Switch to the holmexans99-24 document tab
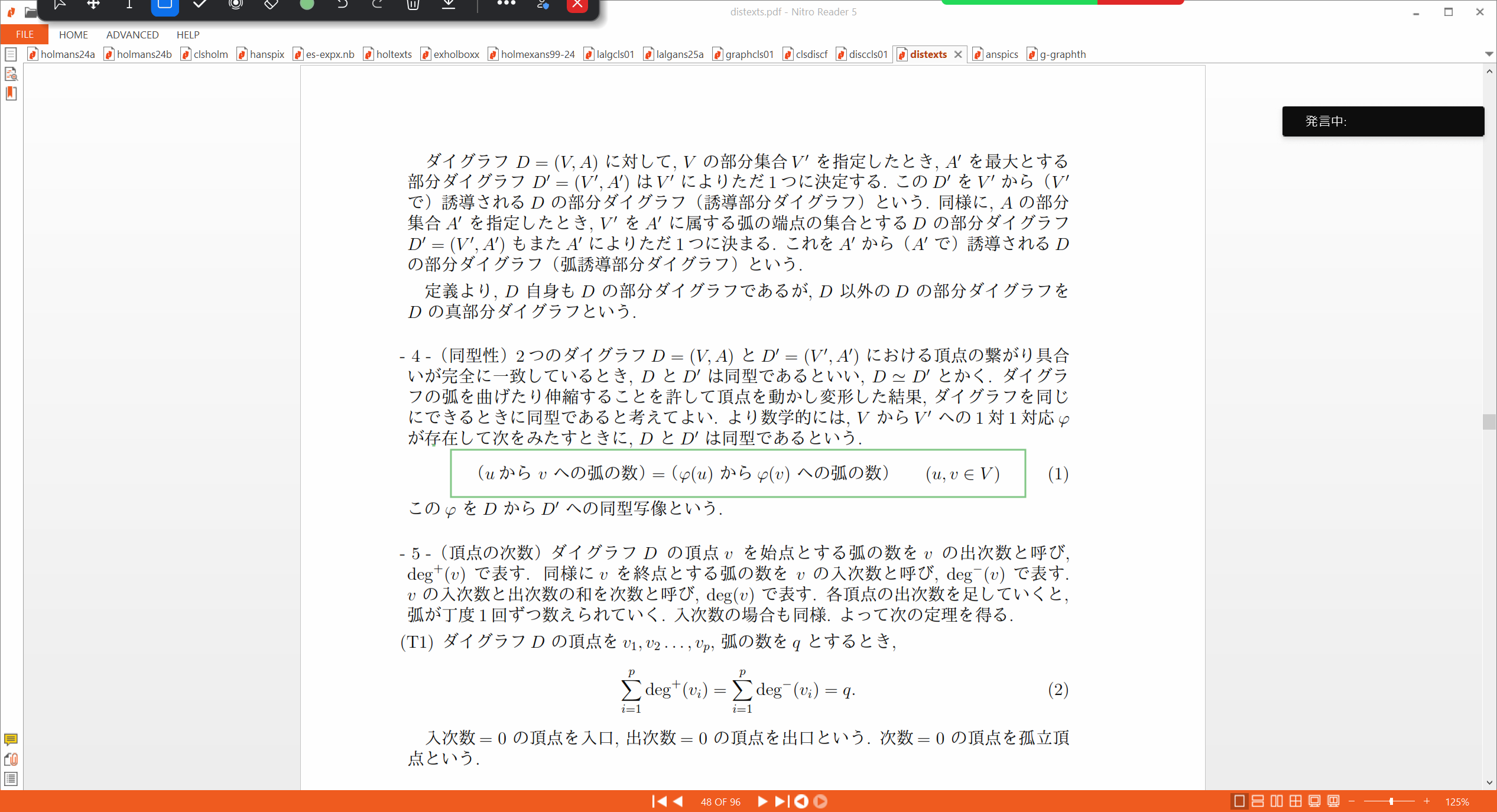The image size is (1497, 812). coord(531,54)
